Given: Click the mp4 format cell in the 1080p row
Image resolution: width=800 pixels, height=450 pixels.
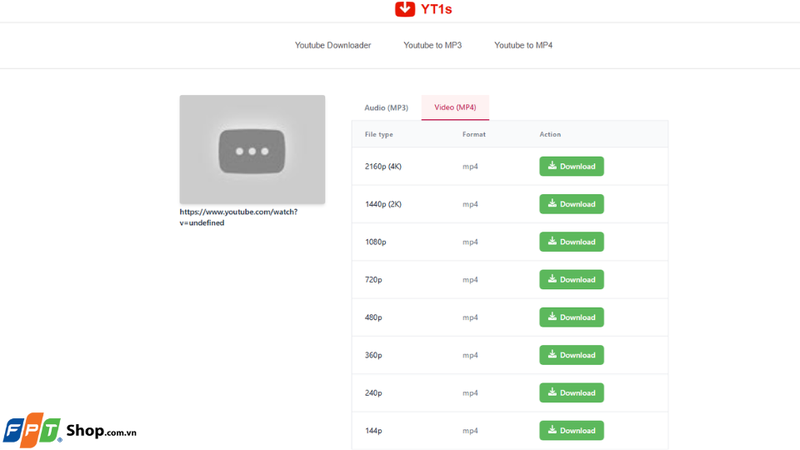Looking at the screenshot, I should [470, 242].
